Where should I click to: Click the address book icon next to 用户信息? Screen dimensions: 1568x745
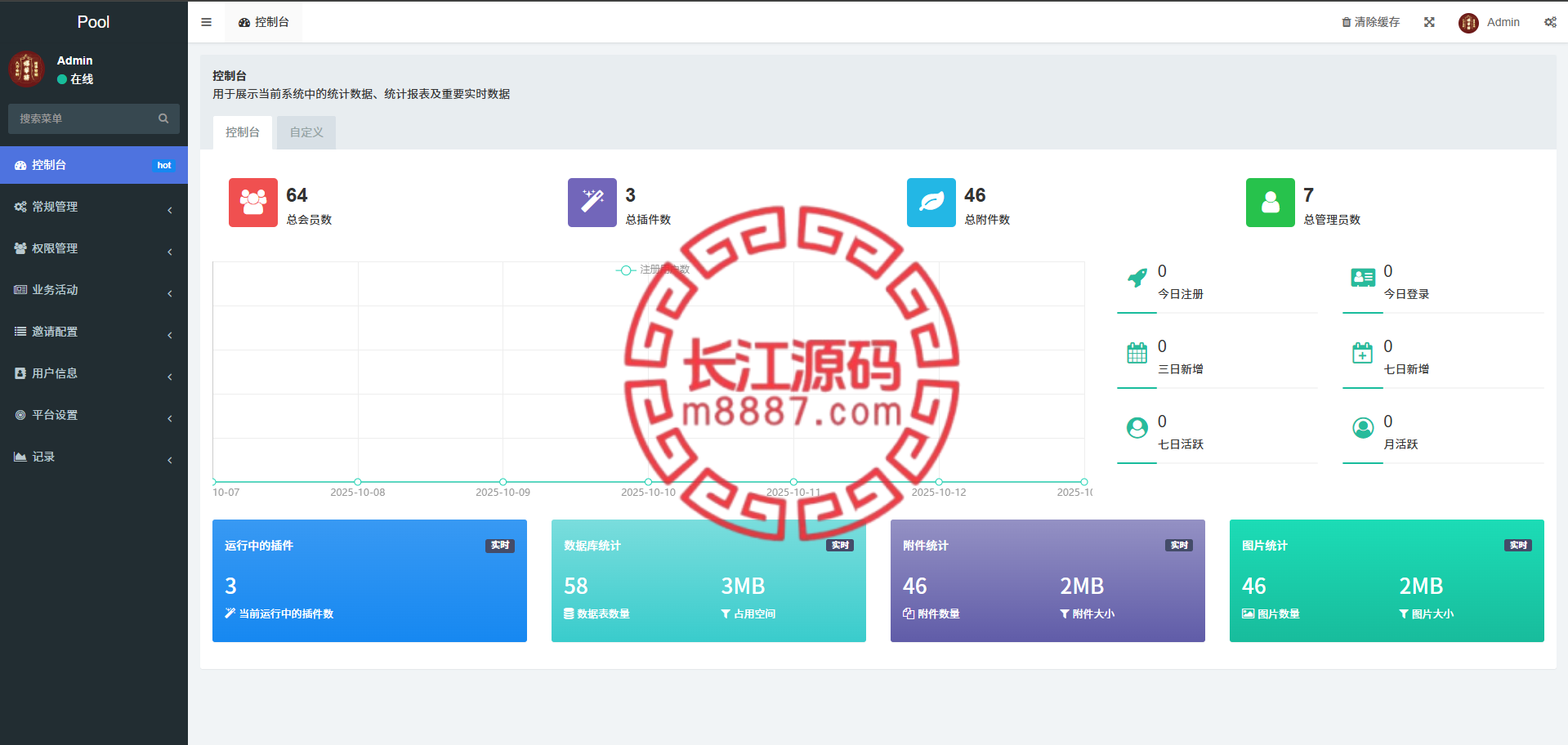pos(20,373)
